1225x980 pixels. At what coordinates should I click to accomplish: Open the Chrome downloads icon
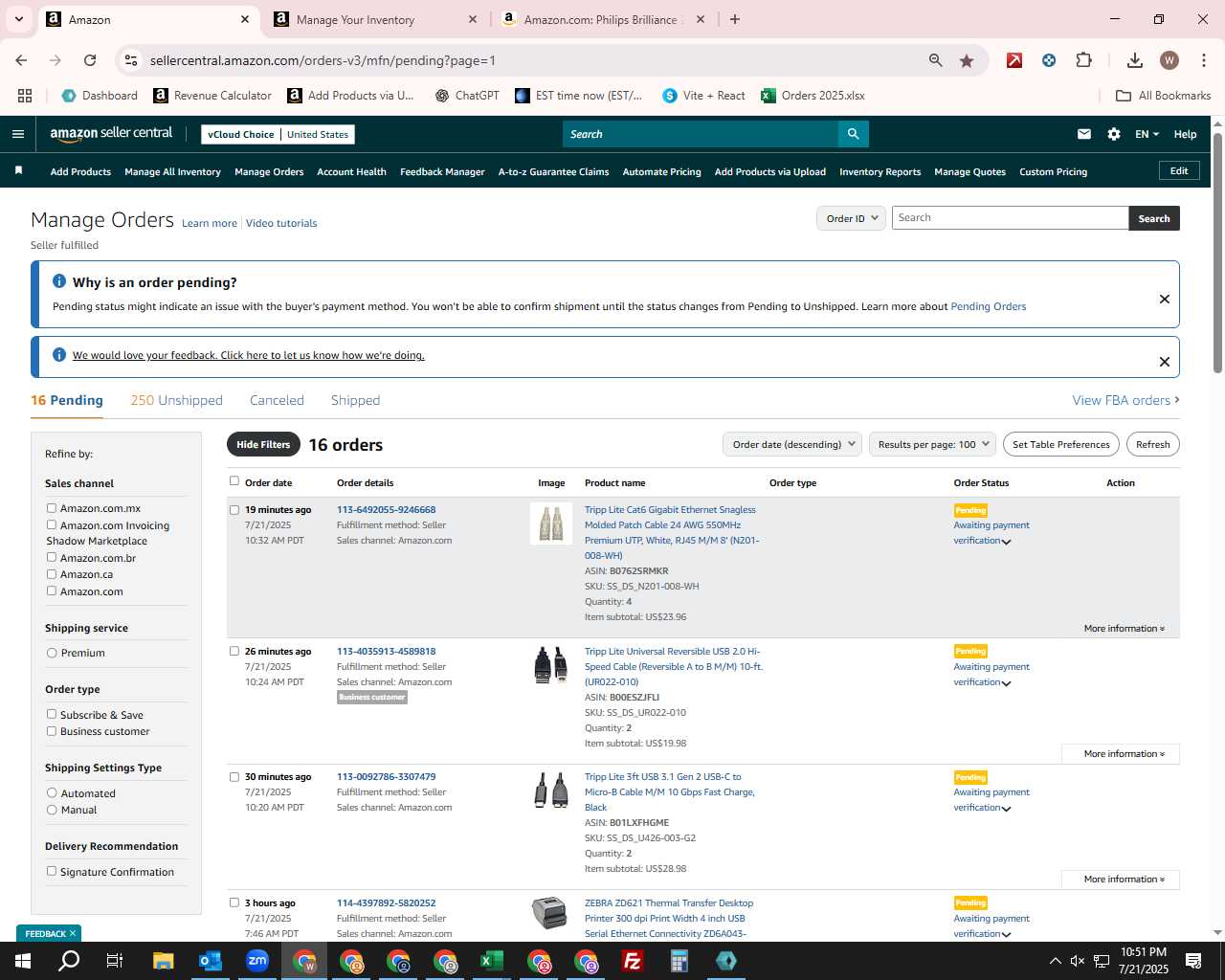pyautogui.click(x=1135, y=60)
